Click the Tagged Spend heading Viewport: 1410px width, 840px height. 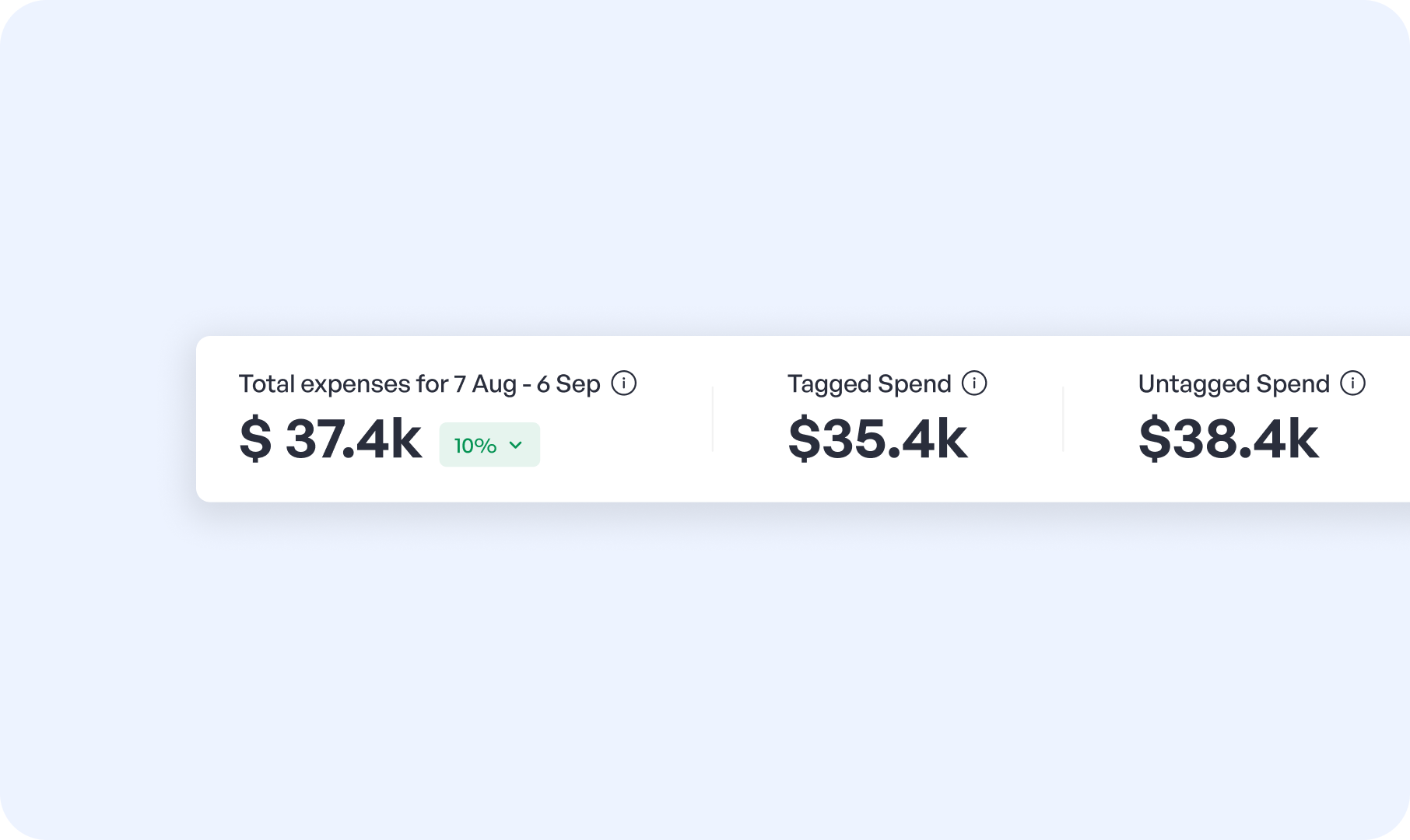point(868,384)
